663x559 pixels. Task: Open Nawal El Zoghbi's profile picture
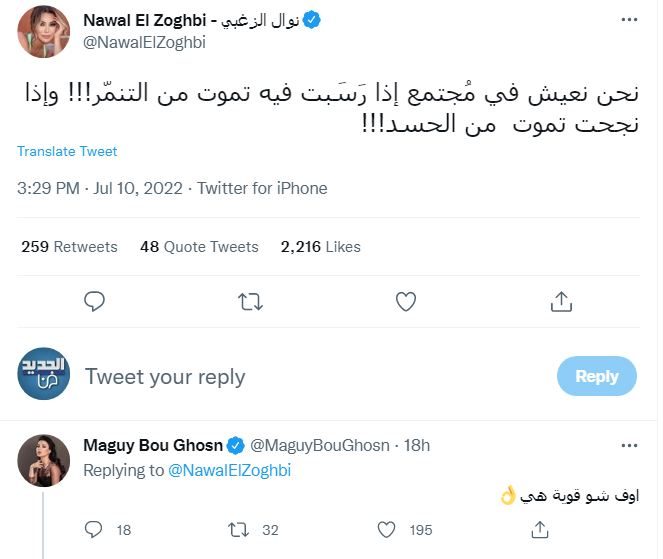[x=44, y=31]
